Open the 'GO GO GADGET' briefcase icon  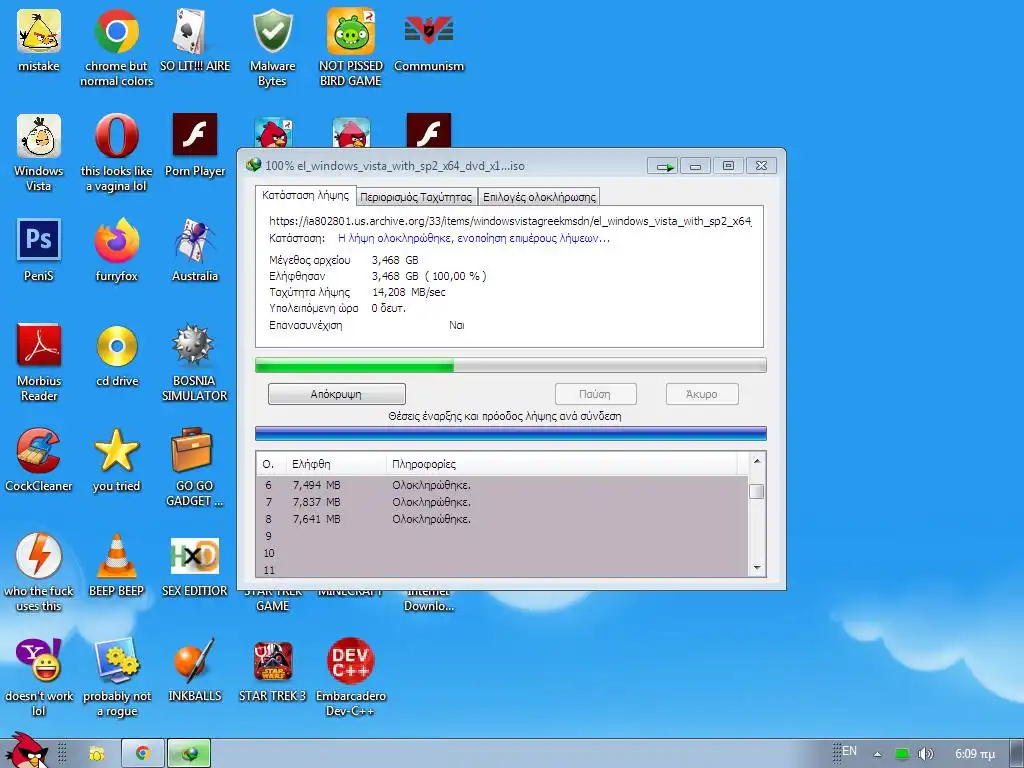tap(195, 468)
